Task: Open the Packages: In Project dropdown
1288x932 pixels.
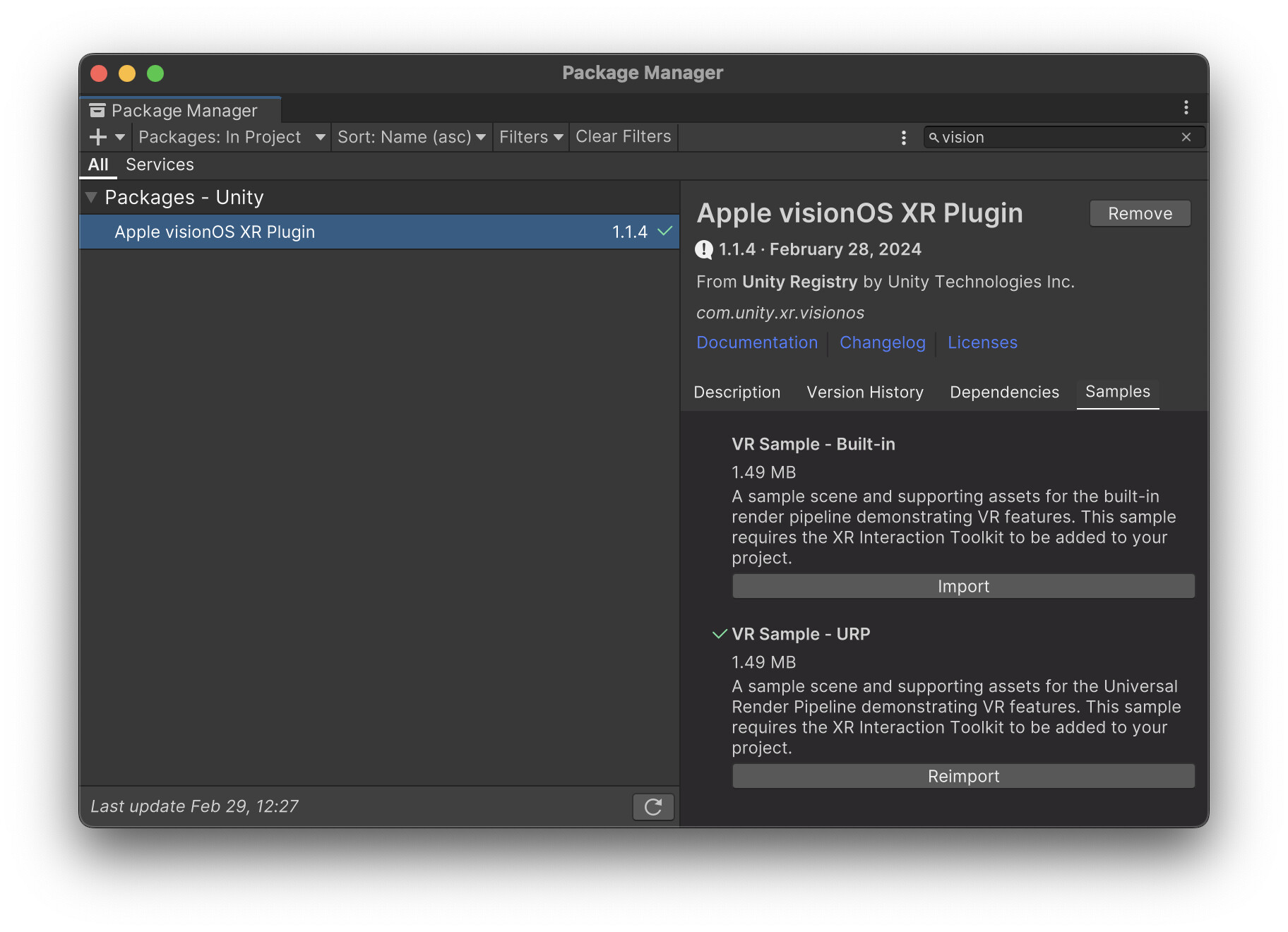Action: pyautogui.click(x=232, y=137)
